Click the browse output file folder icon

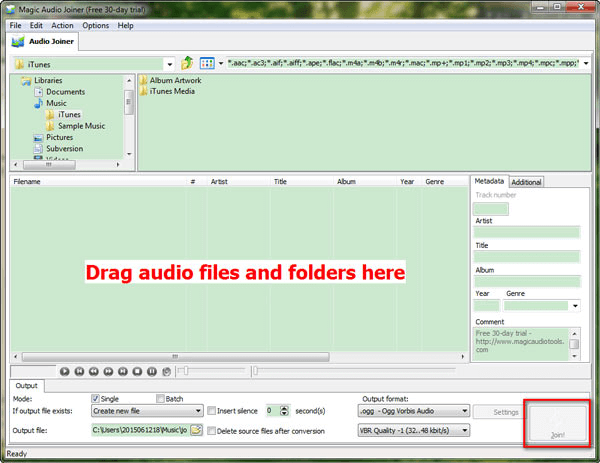click(x=197, y=430)
